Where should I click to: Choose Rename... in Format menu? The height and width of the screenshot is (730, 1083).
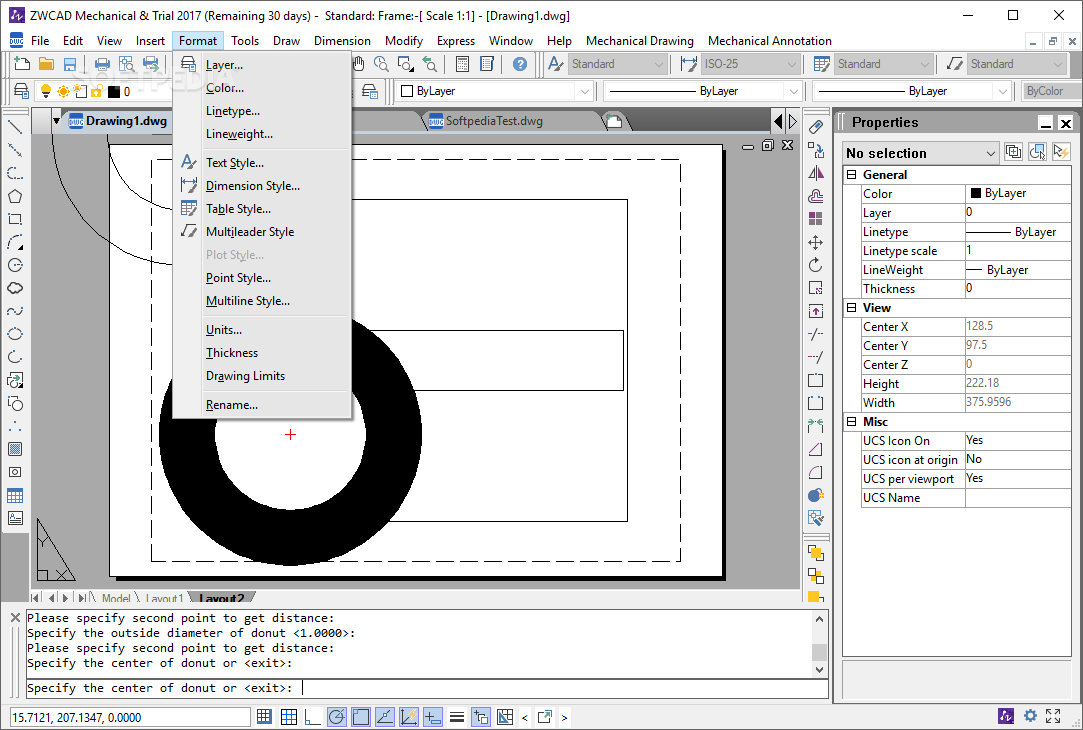(231, 405)
